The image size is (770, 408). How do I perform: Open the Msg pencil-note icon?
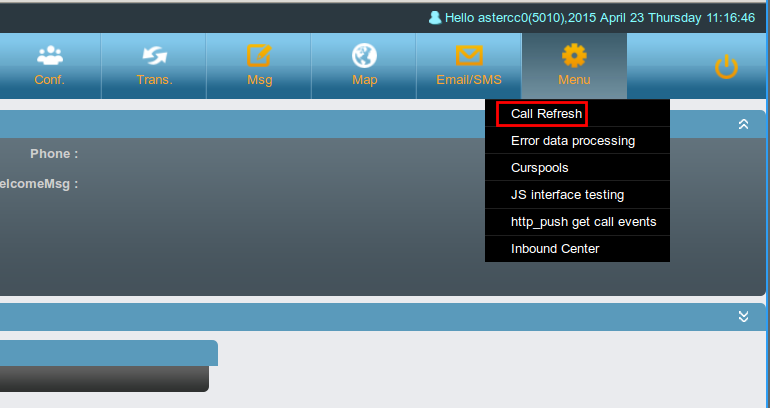[x=259, y=56]
